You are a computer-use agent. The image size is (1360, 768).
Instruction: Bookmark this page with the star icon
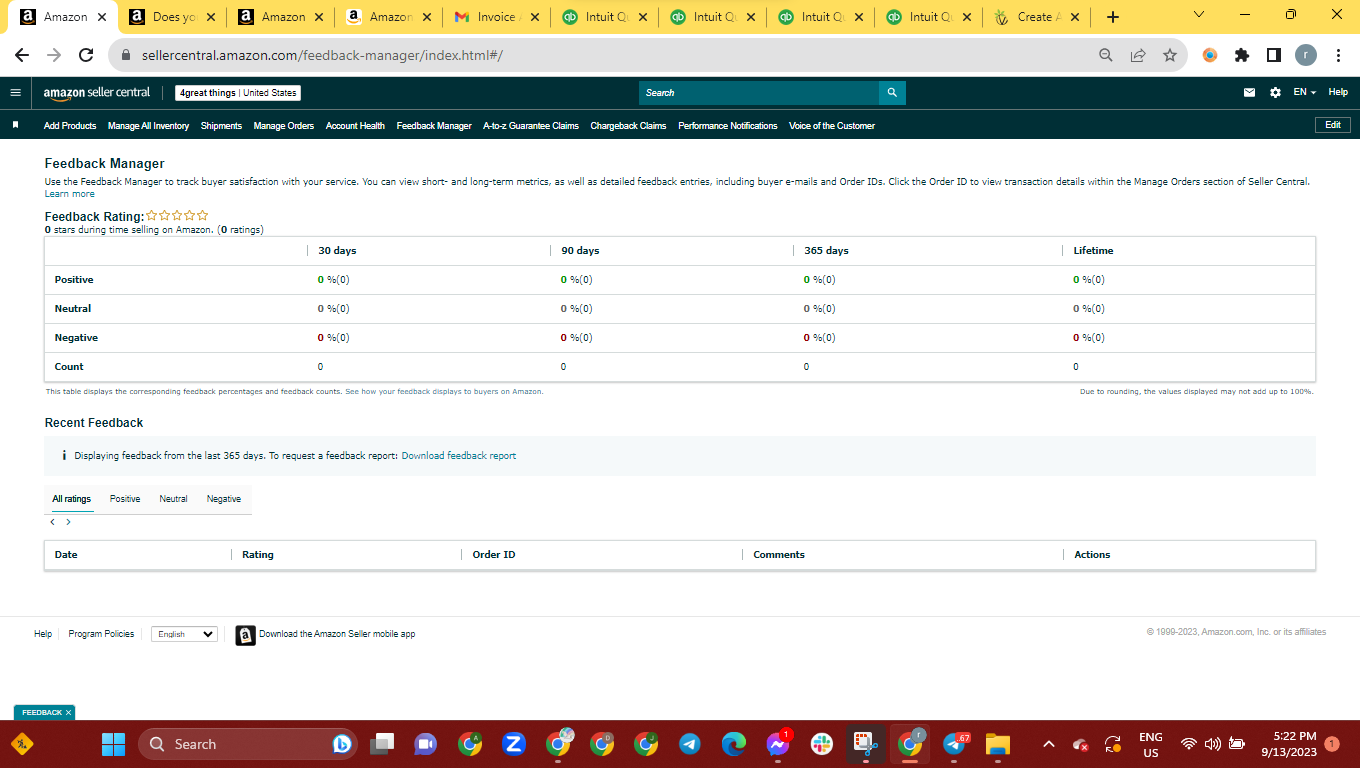coord(1170,55)
